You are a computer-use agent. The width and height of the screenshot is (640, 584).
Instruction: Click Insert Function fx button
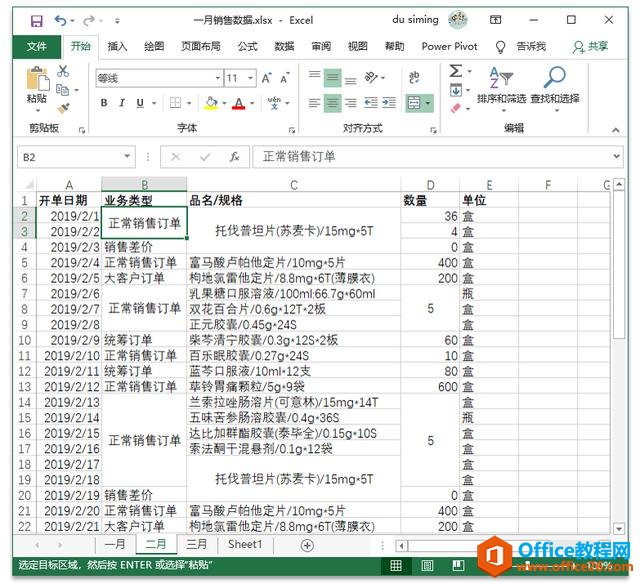click(234, 157)
